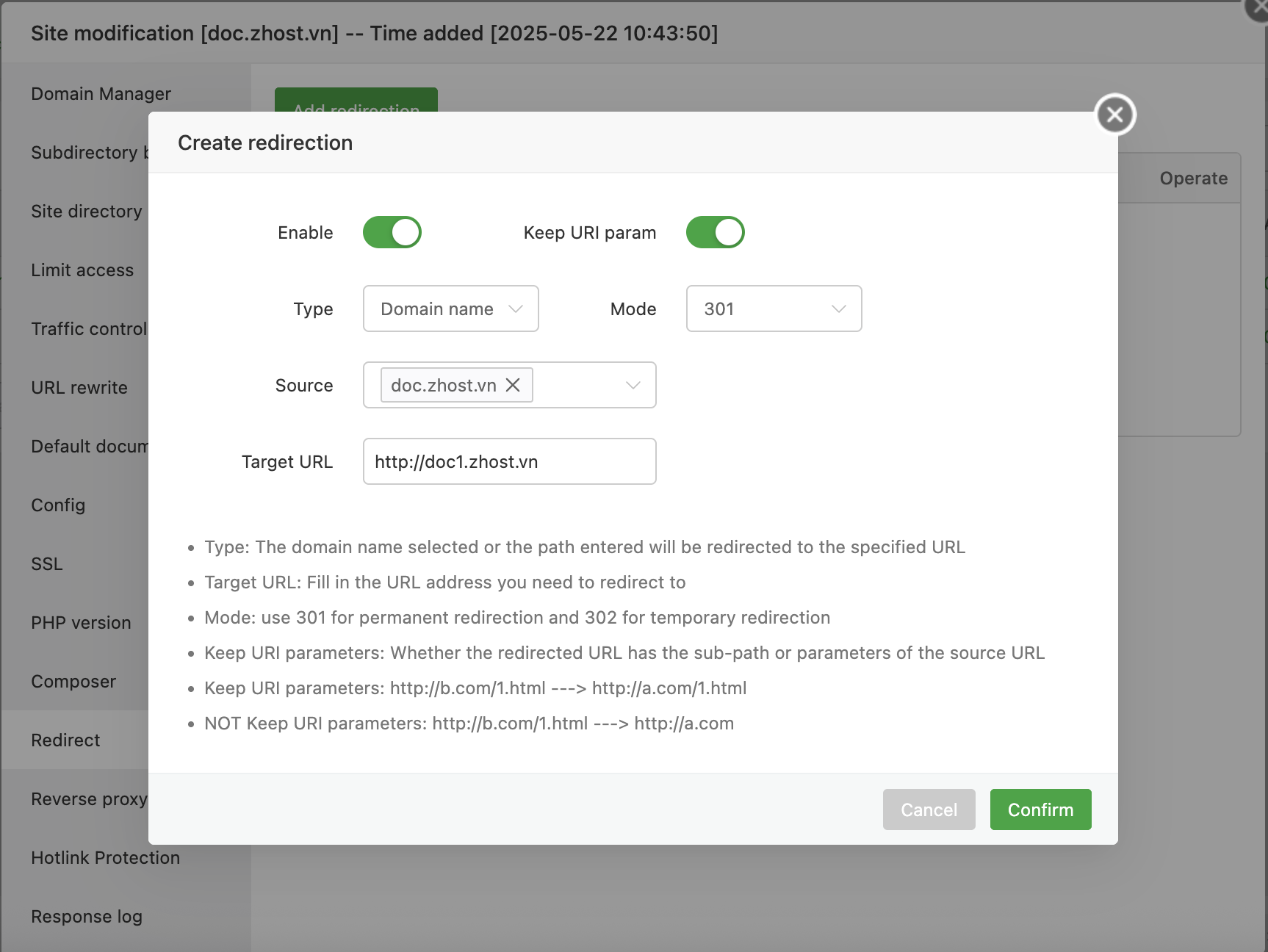Open the Config section
1268x952 pixels.
(58, 505)
